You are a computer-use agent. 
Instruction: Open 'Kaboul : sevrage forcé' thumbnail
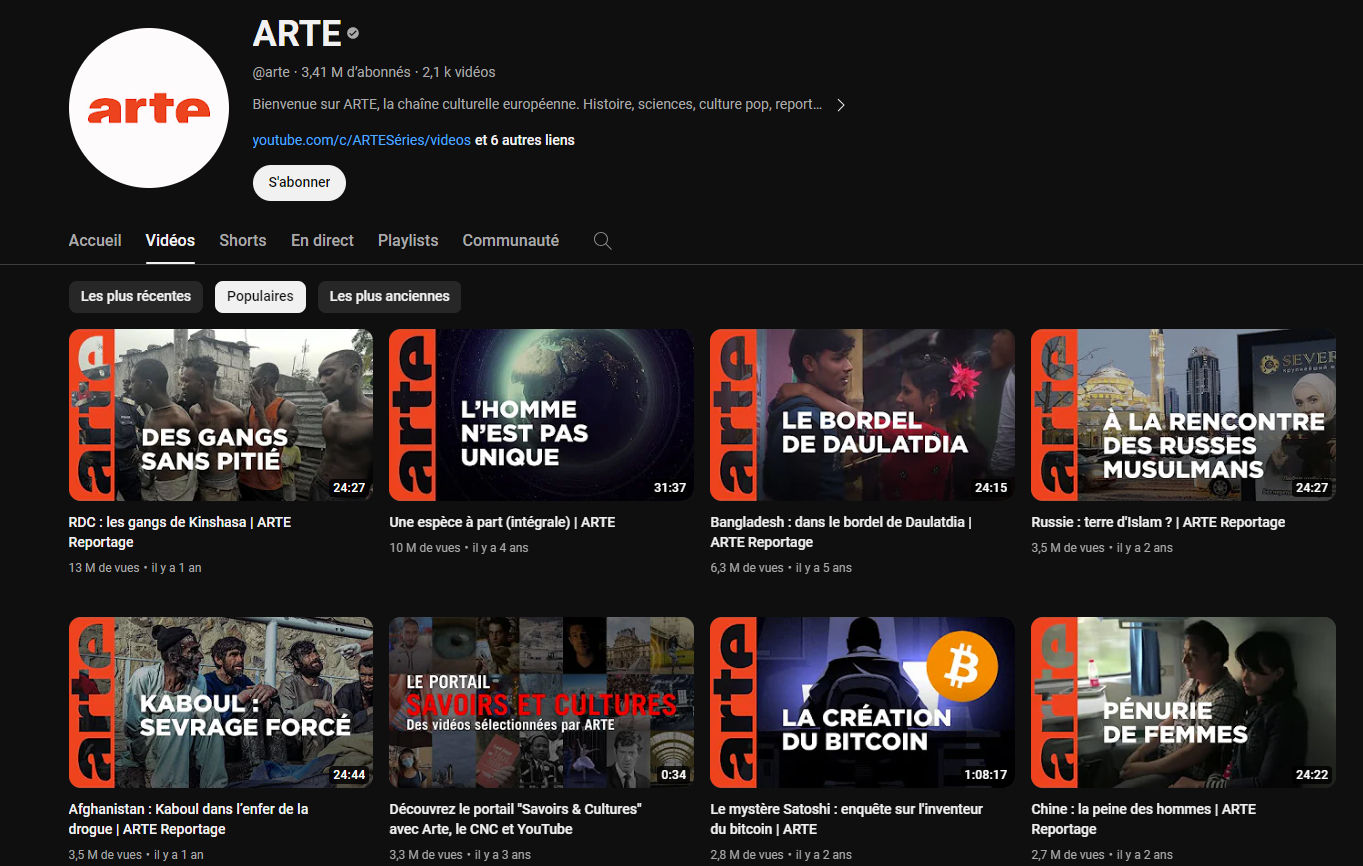coord(221,702)
